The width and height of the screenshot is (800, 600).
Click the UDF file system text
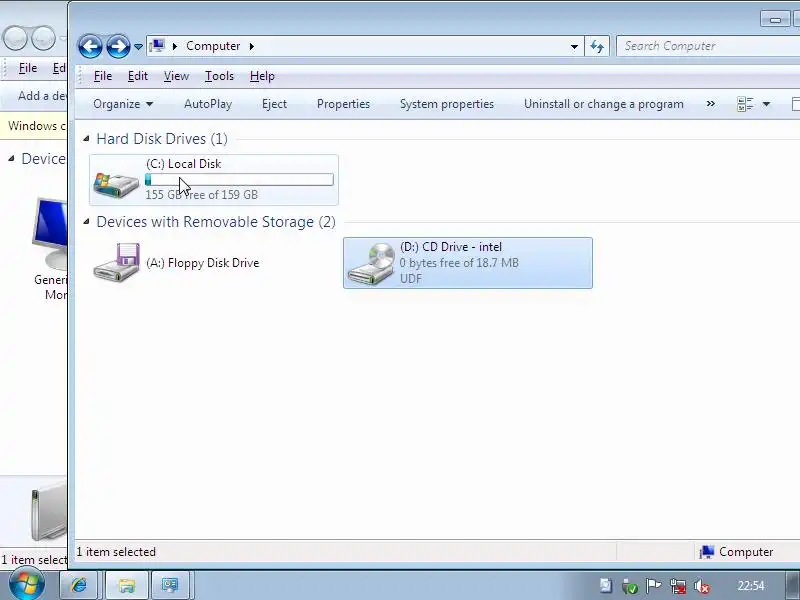pos(411,279)
